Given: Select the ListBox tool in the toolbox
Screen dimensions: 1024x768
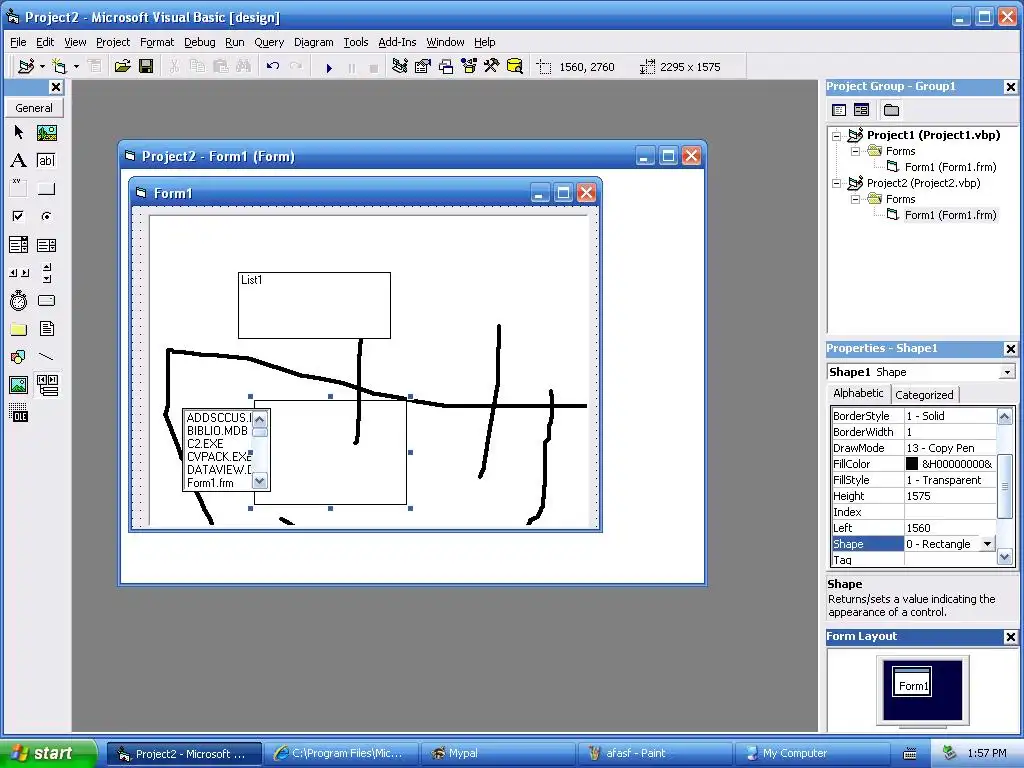Looking at the screenshot, I should click(x=46, y=245).
